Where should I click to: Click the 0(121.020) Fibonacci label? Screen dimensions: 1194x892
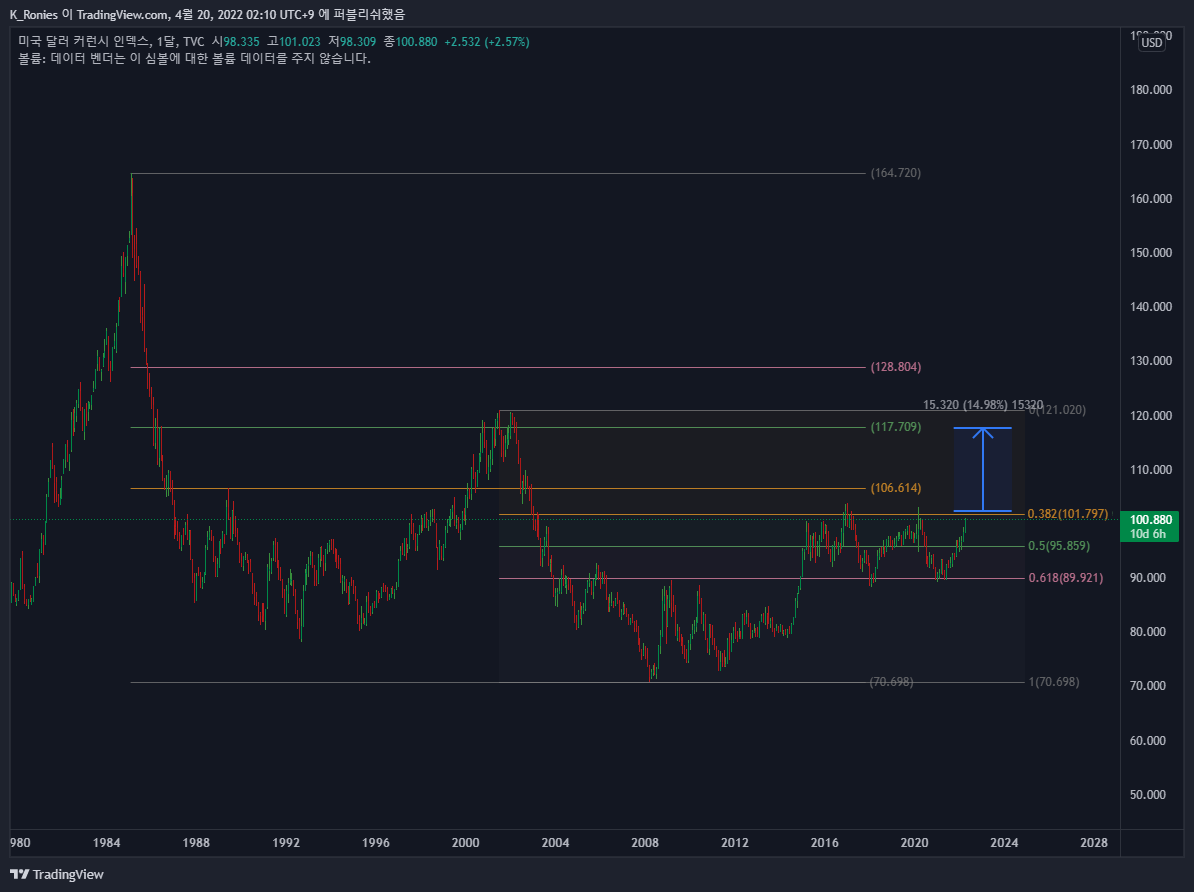click(1058, 410)
